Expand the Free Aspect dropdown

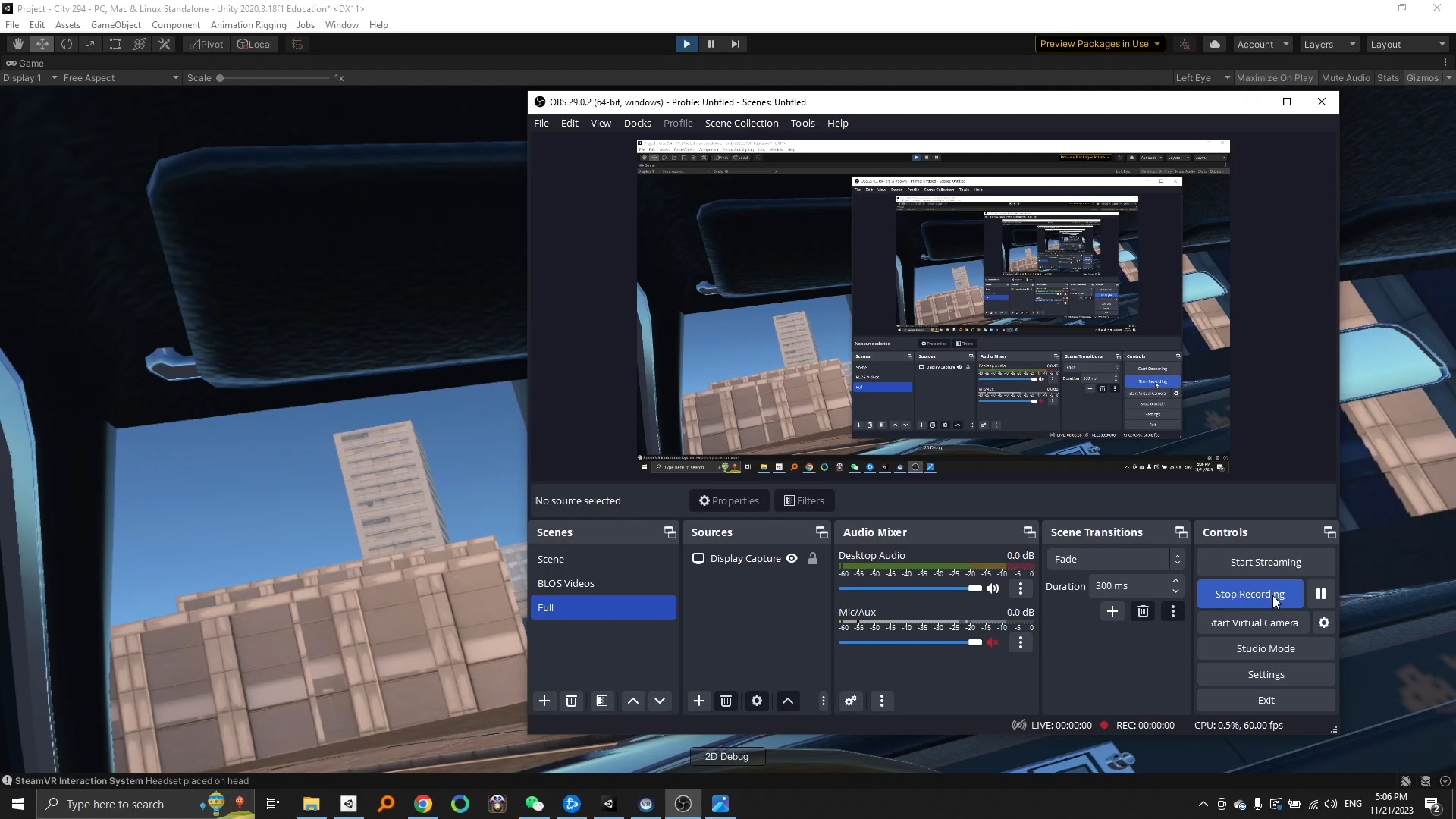click(x=121, y=77)
